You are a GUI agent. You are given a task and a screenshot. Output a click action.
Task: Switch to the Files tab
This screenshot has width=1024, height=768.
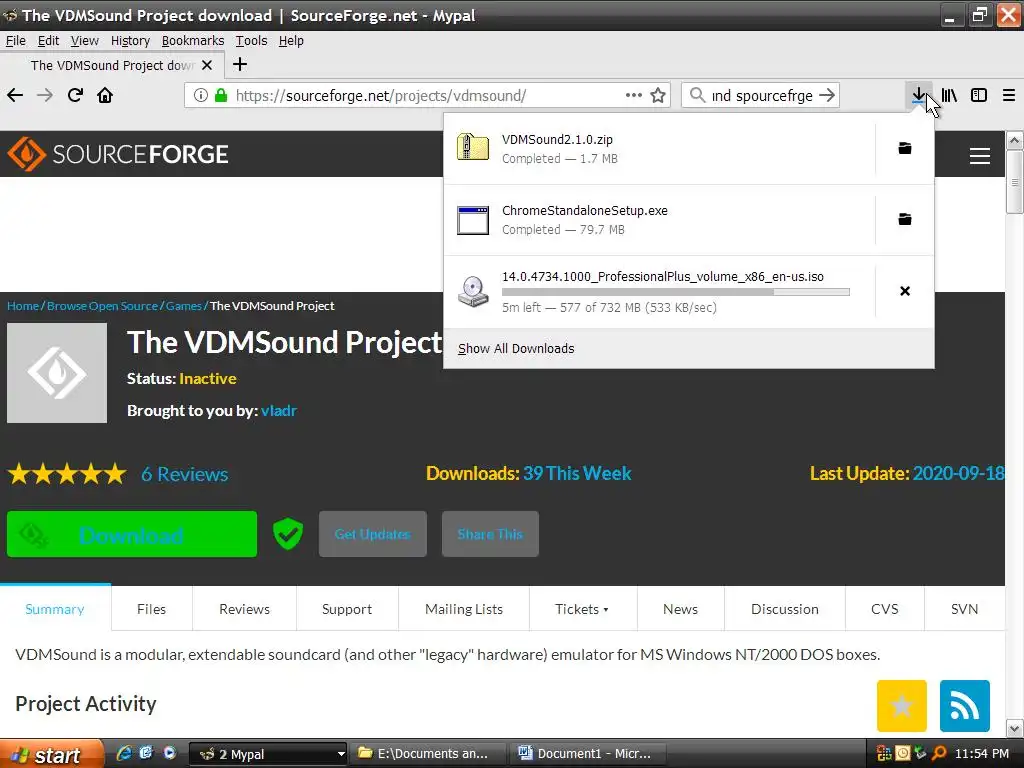tap(152, 609)
